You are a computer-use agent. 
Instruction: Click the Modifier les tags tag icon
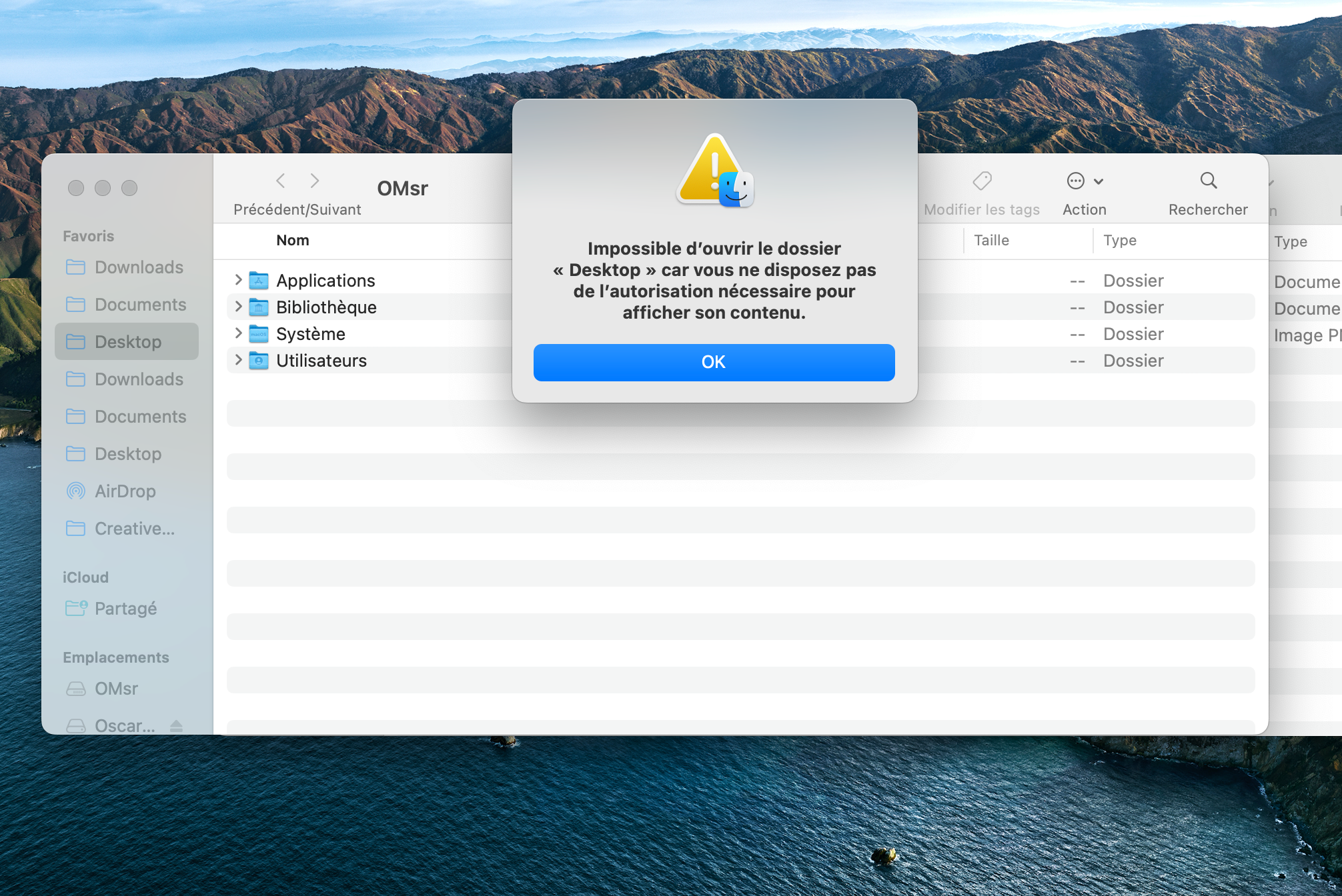(x=982, y=181)
